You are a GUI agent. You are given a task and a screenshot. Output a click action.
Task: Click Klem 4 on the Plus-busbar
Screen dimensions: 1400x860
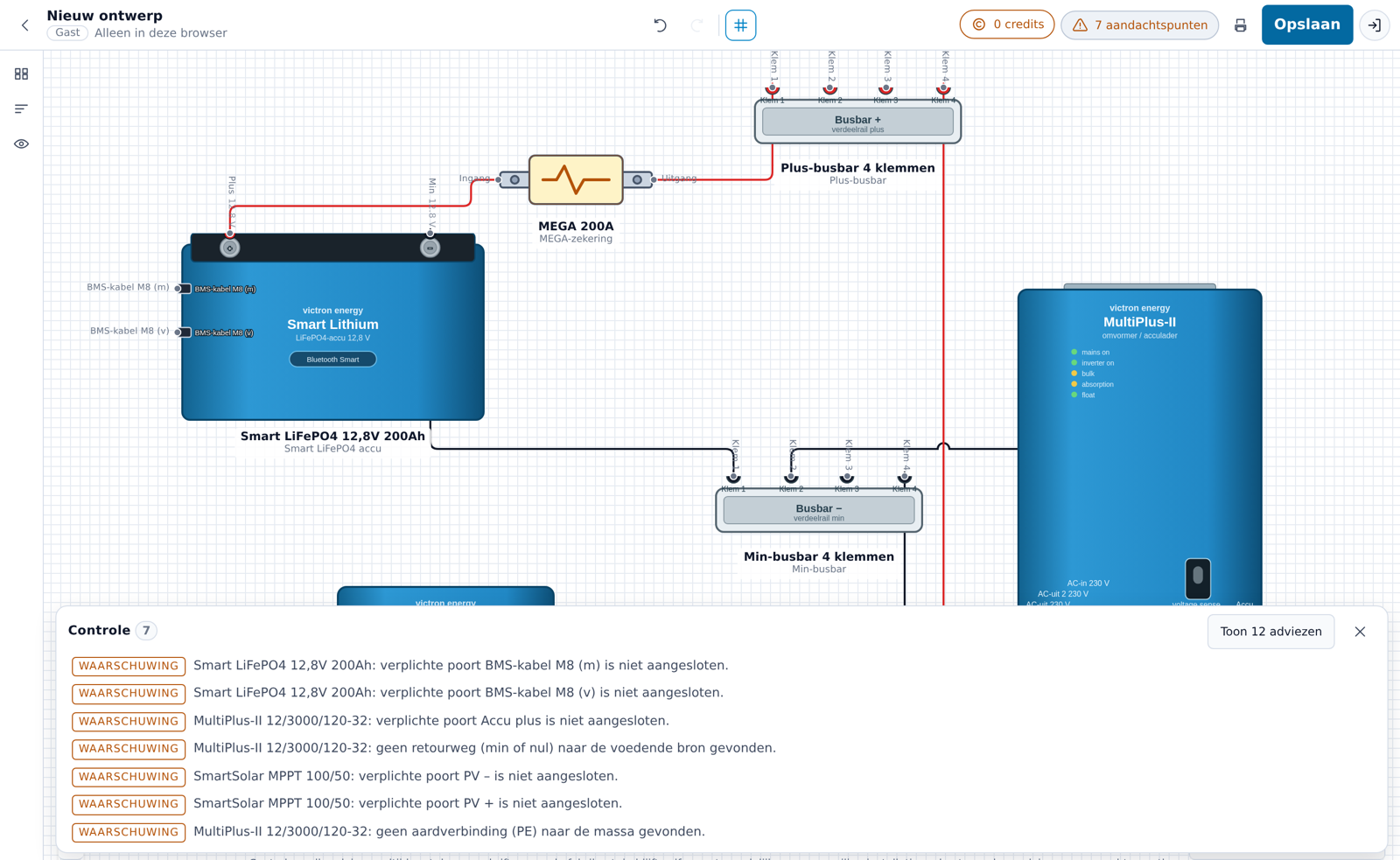click(943, 89)
